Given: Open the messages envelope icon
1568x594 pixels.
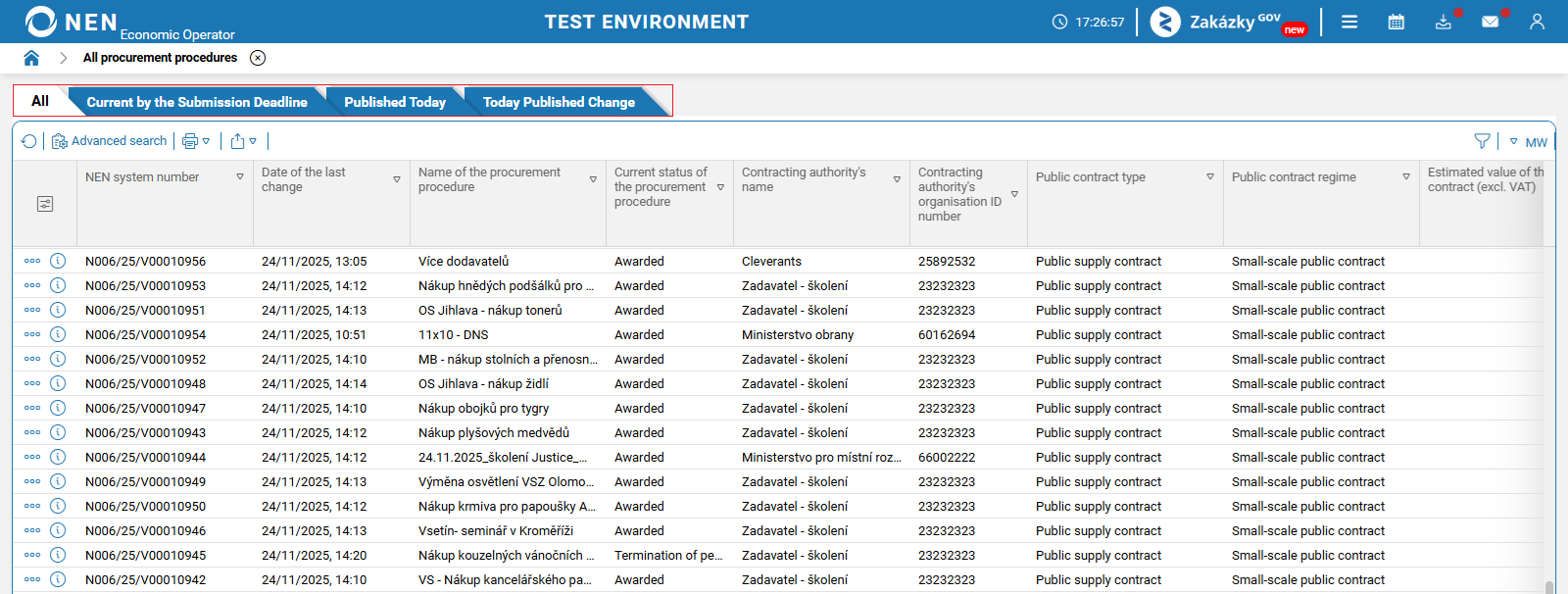Looking at the screenshot, I should [x=1491, y=22].
